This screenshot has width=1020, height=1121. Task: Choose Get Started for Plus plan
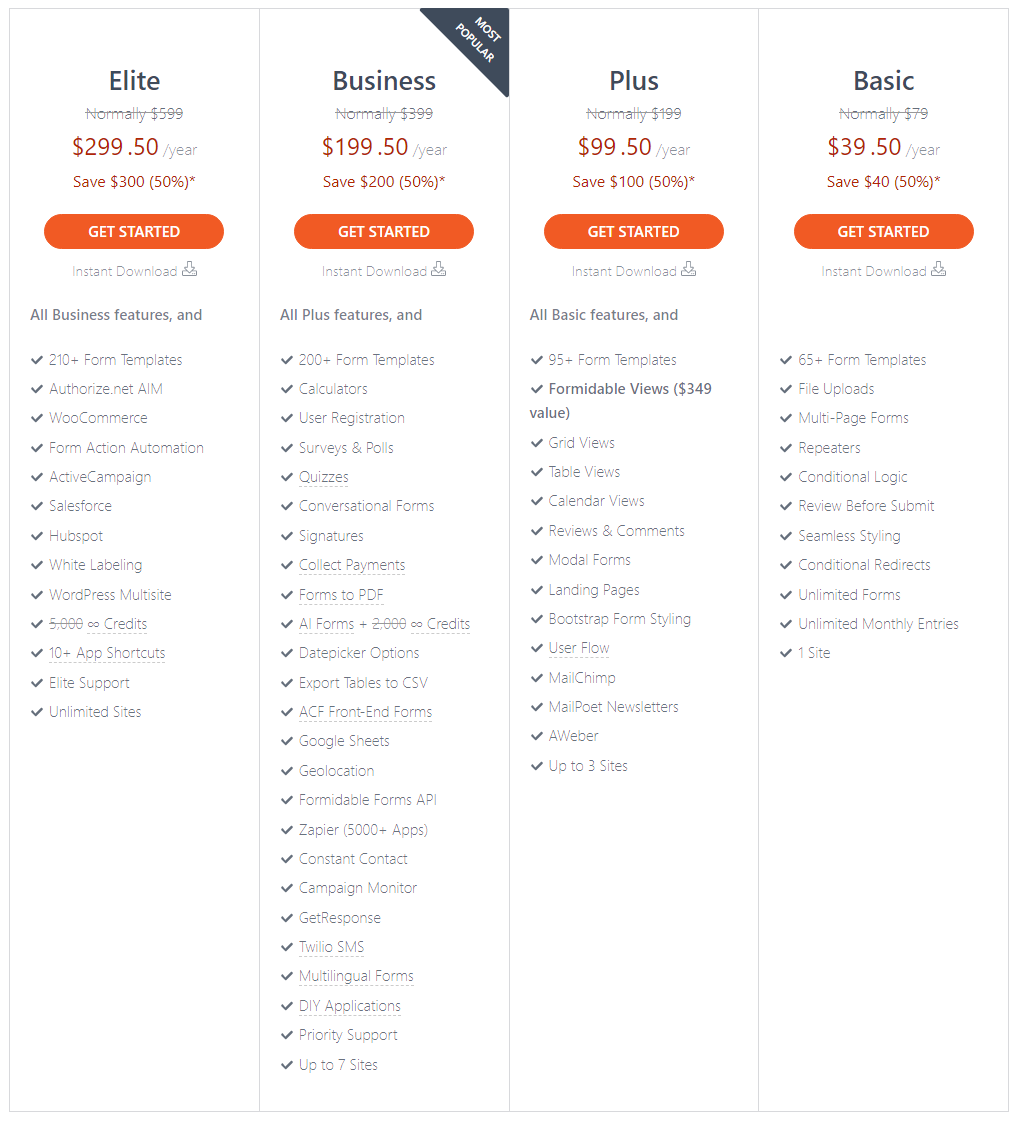click(x=634, y=231)
